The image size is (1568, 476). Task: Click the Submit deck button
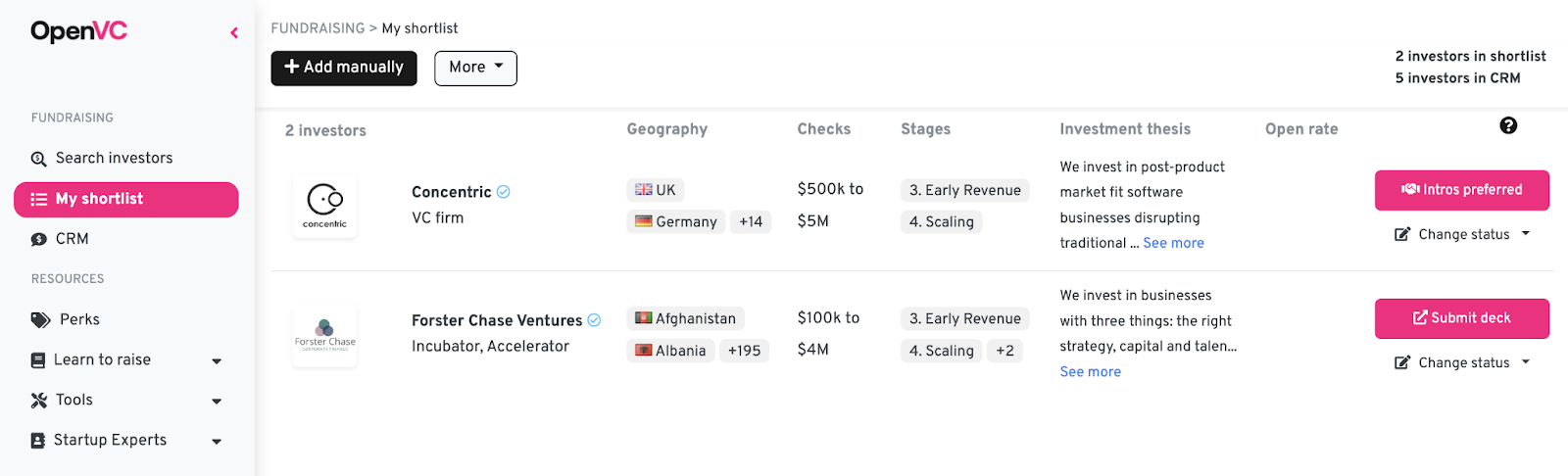1462,318
